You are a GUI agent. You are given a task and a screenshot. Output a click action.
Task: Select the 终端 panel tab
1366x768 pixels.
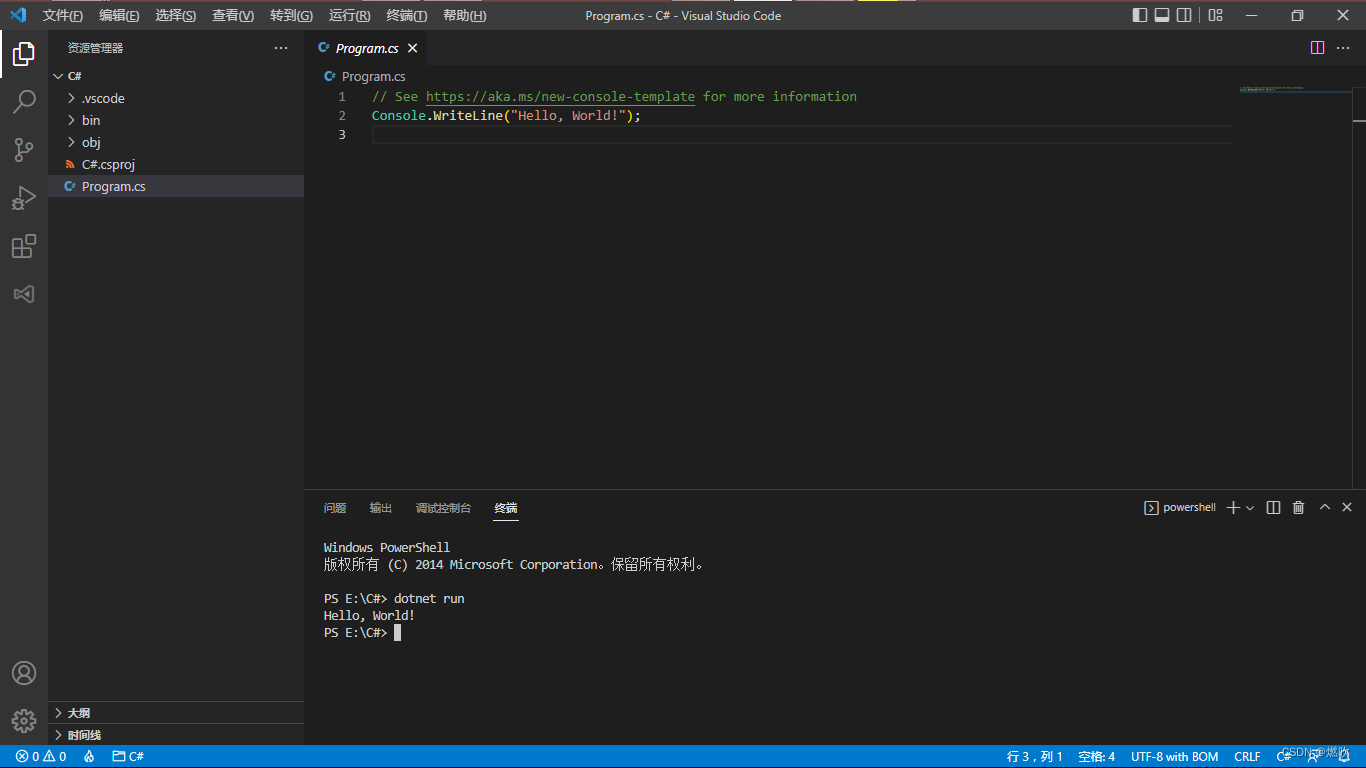[x=506, y=508]
